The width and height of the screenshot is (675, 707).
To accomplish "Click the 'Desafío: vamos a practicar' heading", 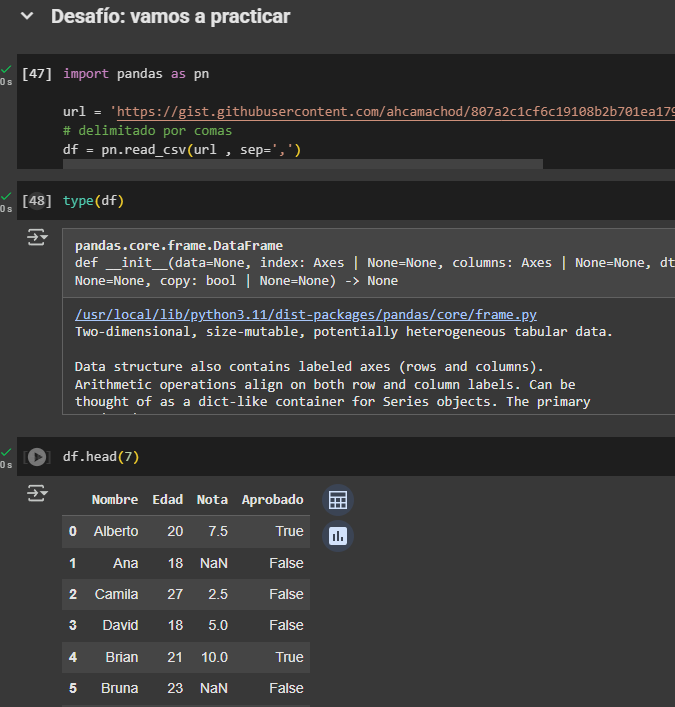I will [x=170, y=17].
